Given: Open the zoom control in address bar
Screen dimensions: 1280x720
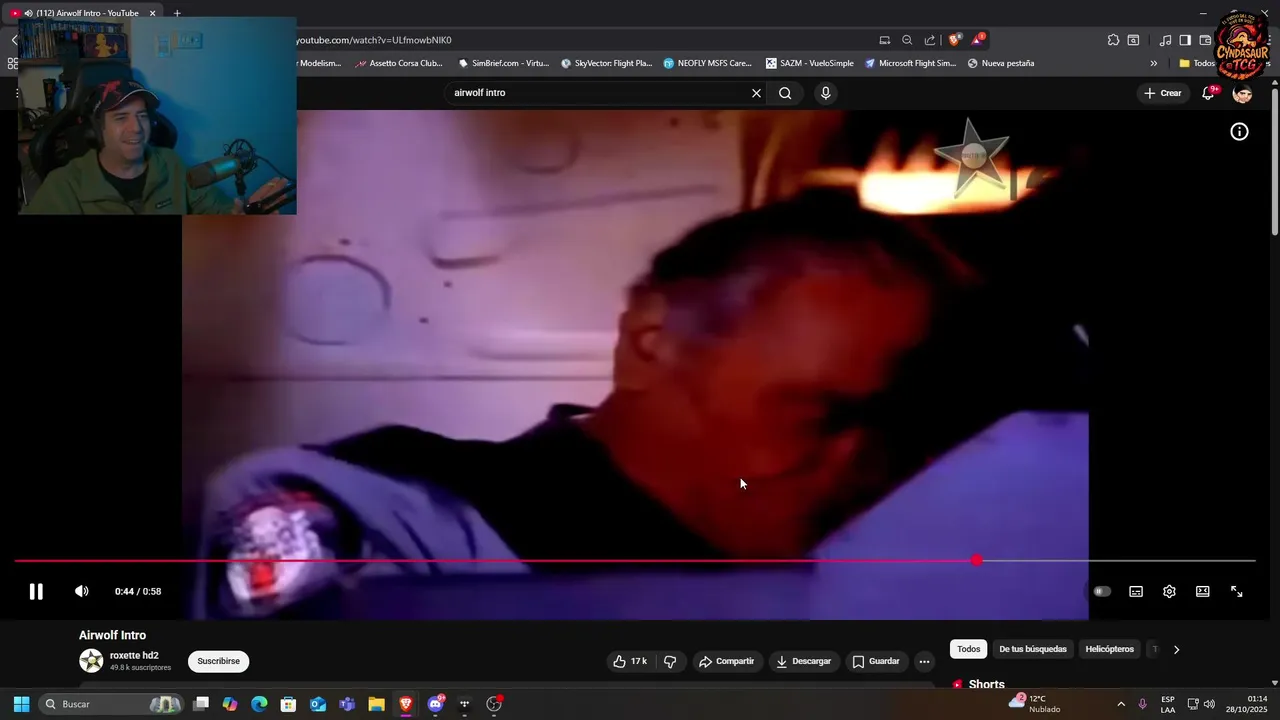Looking at the screenshot, I should [907, 40].
